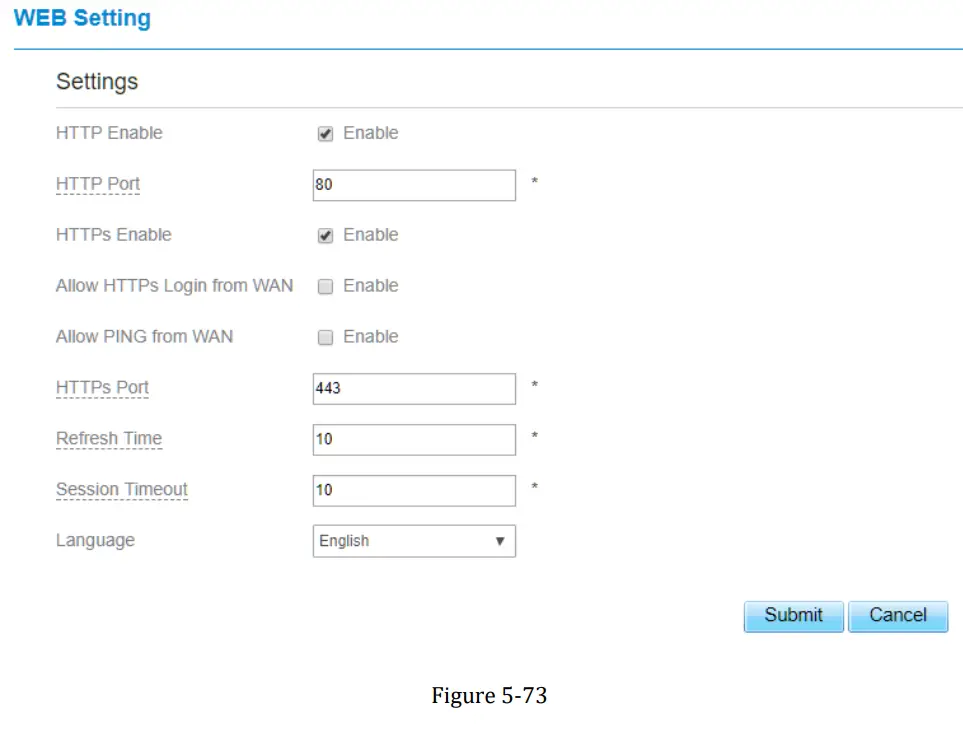Image resolution: width=963 pixels, height=730 pixels.
Task: Click the WEB Setting page title
Action: tap(83, 18)
